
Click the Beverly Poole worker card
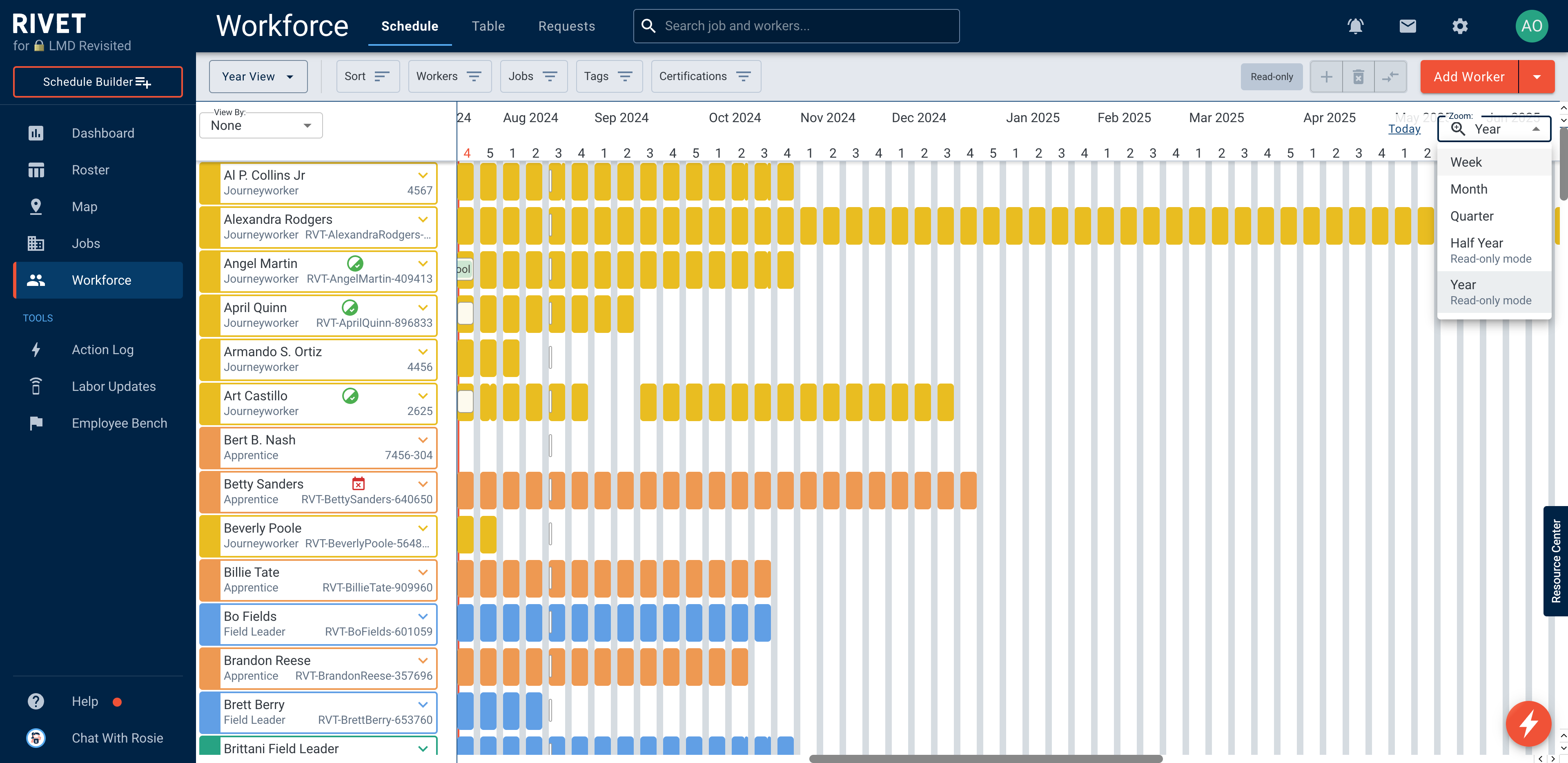click(318, 536)
